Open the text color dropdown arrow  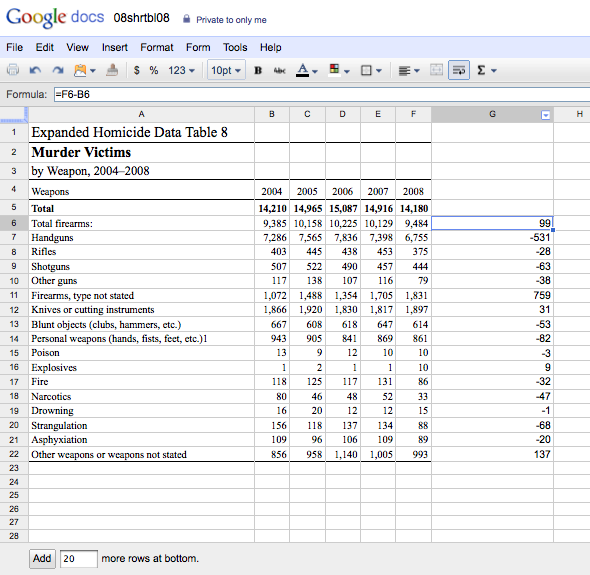click(x=315, y=71)
